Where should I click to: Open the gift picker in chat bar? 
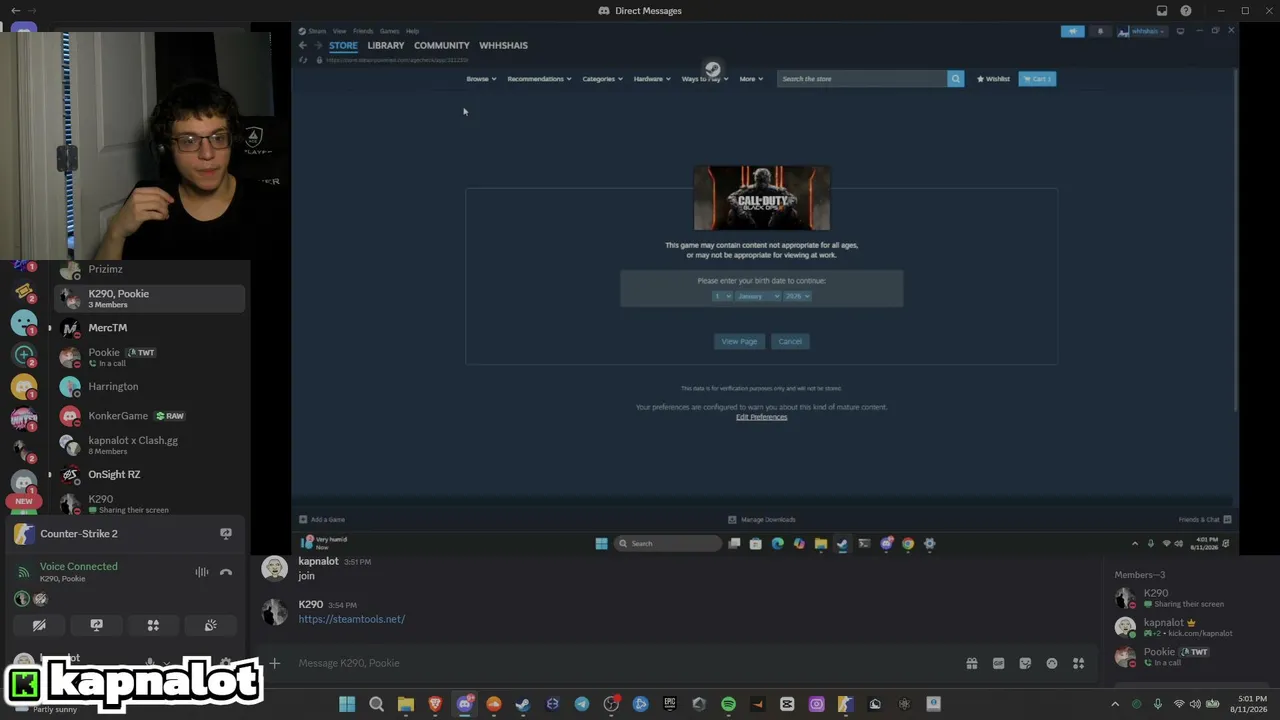tap(971, 663)
